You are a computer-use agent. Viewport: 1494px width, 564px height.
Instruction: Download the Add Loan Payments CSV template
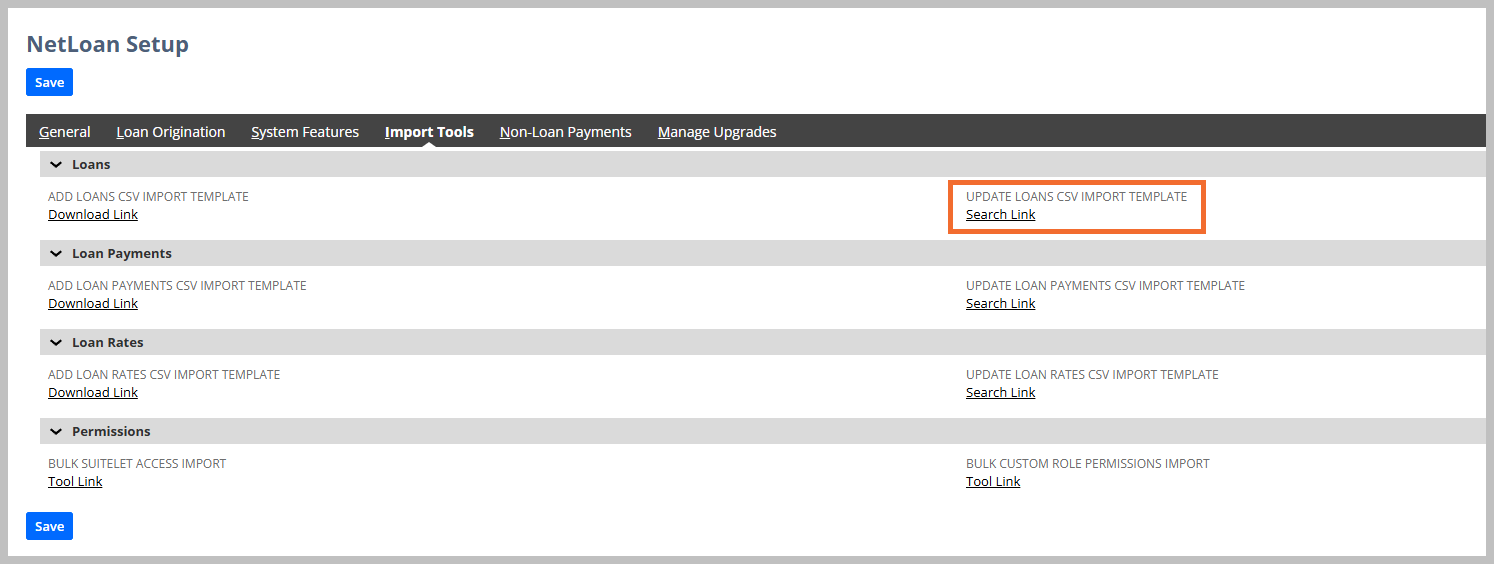click(x=93, y=303)
